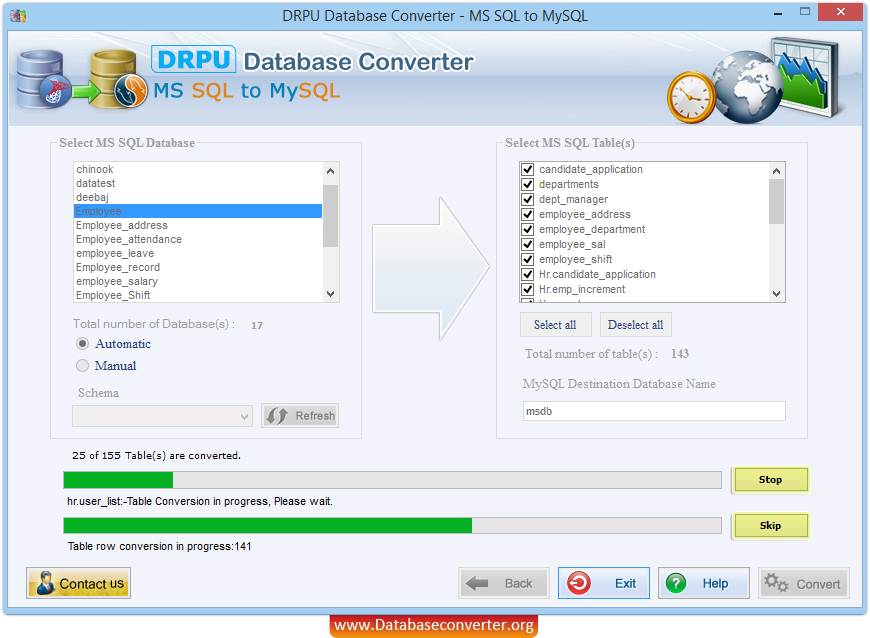870x638 pixels.
Task: Stop the table conversion
Action: [770, 480]
